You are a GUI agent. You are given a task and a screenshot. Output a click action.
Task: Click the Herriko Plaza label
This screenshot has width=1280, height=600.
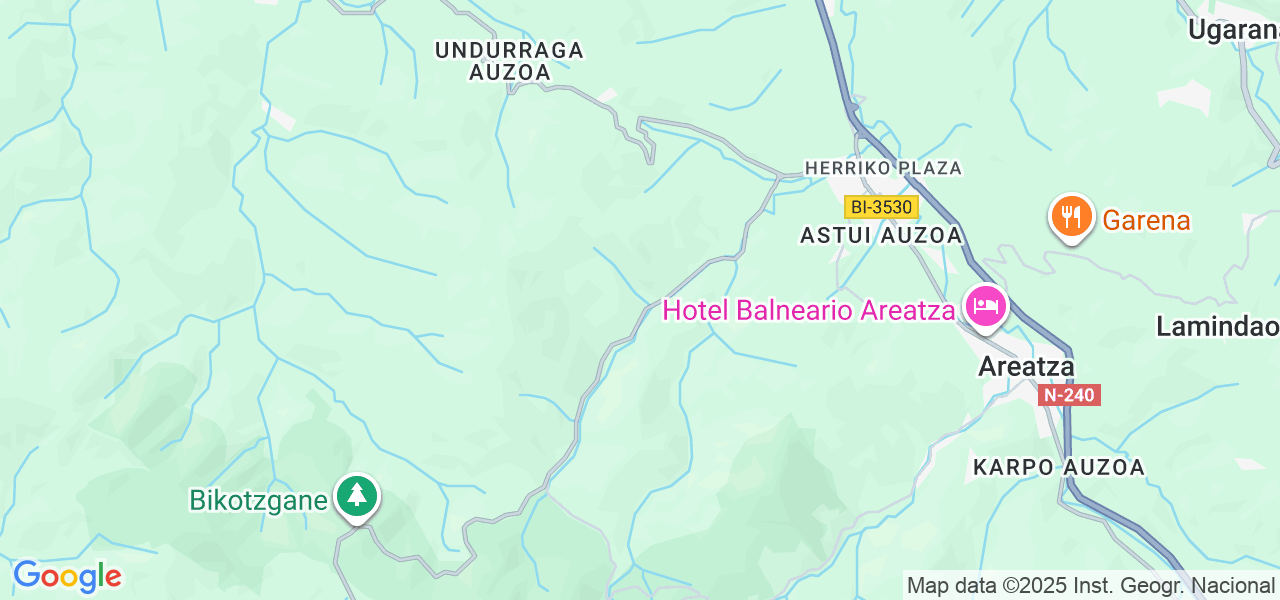(x=883, y=168)
